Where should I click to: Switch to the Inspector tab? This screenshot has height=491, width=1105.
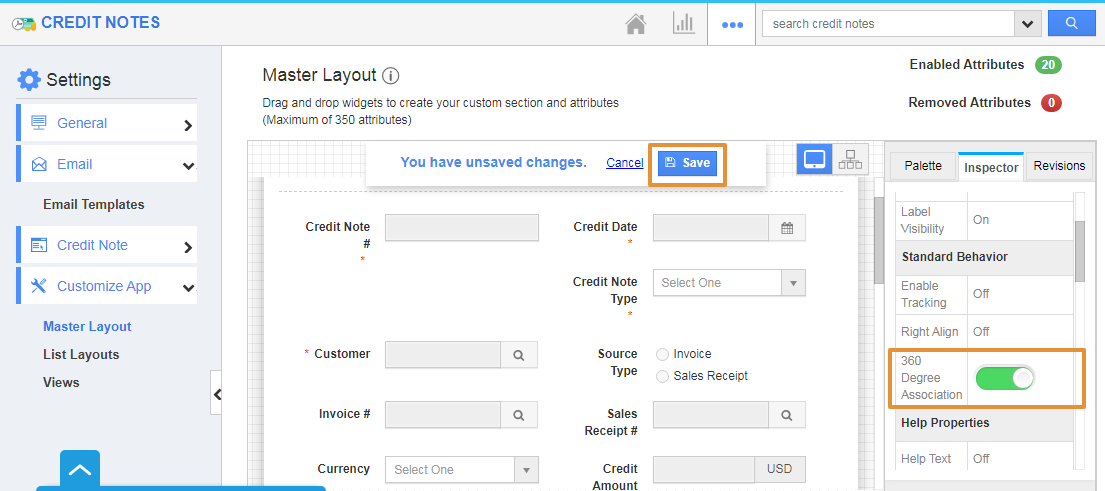(x=991, y=167)
